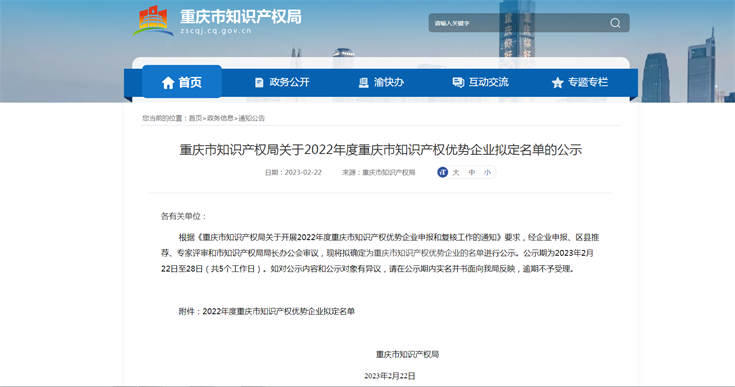Screen dimensions: 735x387
Task: Open the 互动交流 menu item
Action: pos(480,82)
